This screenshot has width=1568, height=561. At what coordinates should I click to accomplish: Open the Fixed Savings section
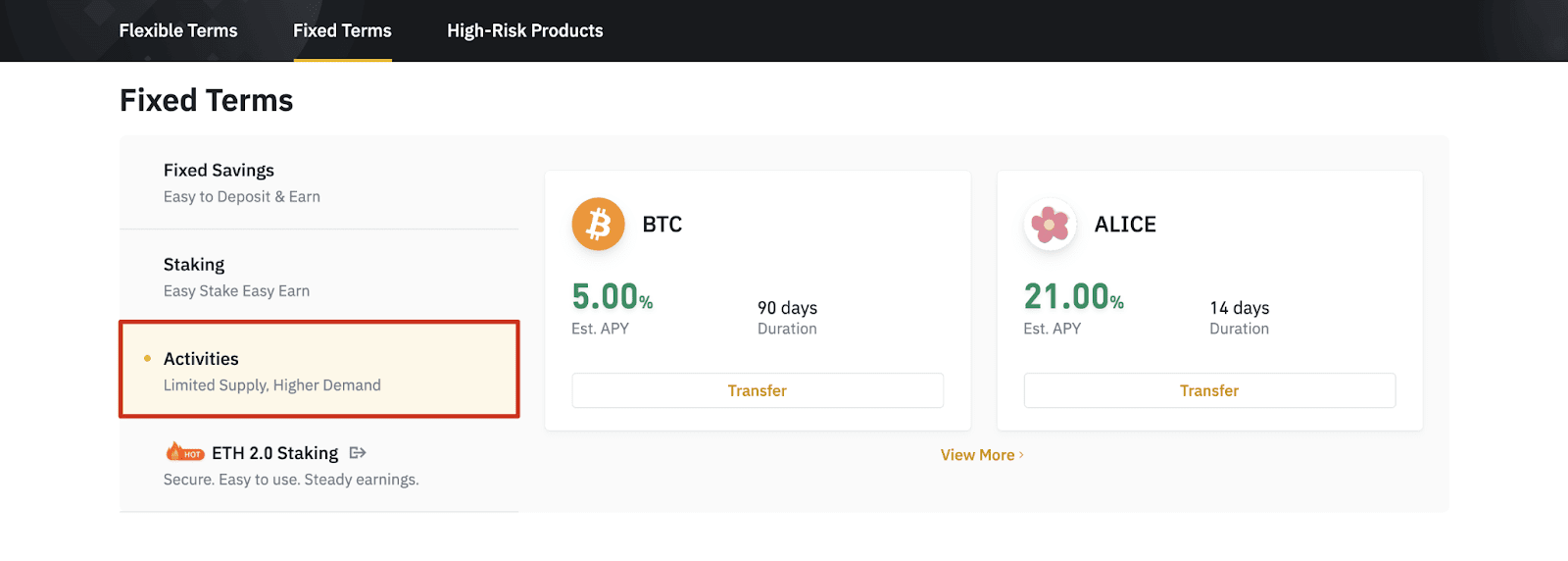point(319,182)
